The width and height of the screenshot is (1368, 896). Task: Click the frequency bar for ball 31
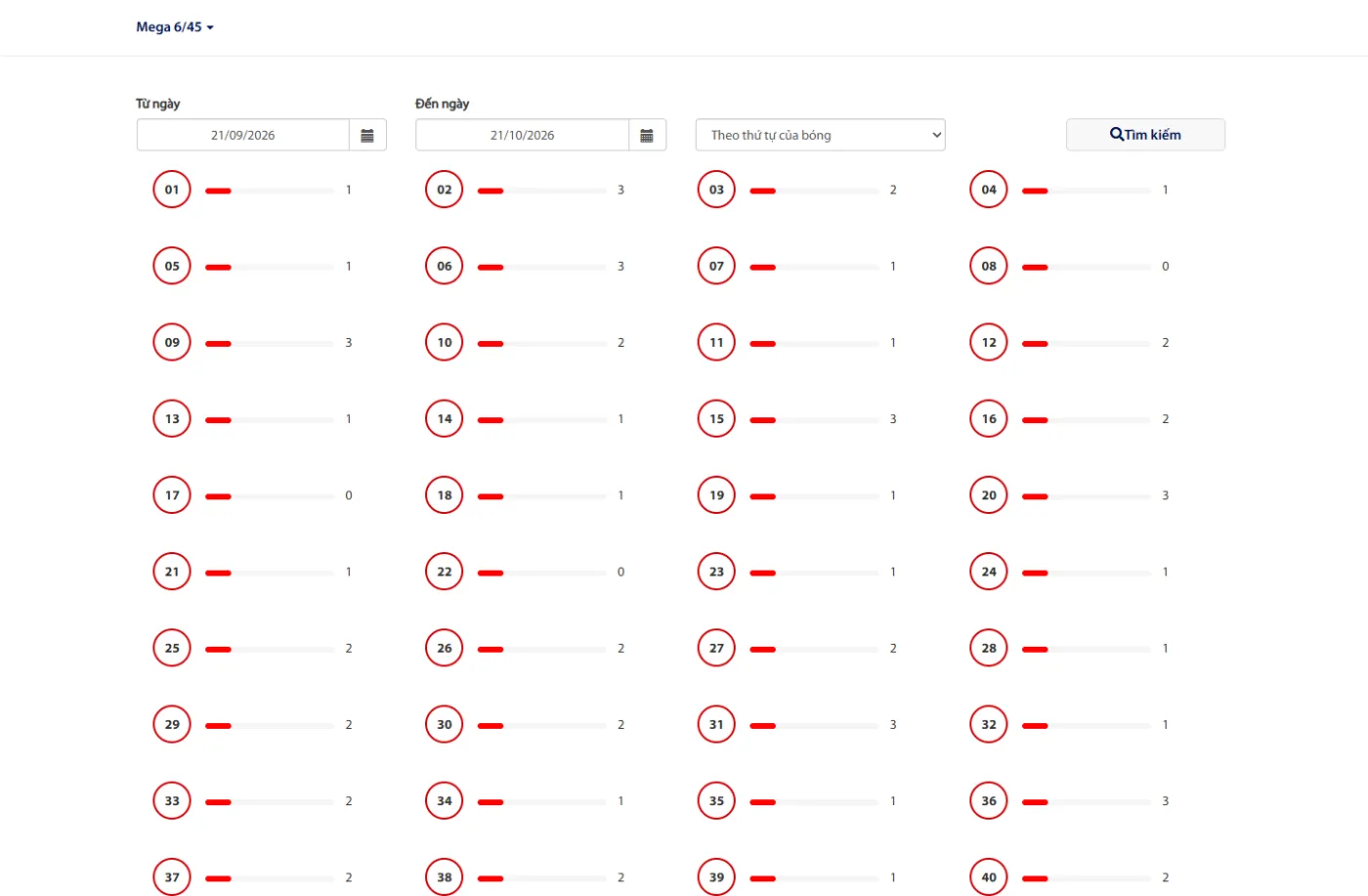814,725
